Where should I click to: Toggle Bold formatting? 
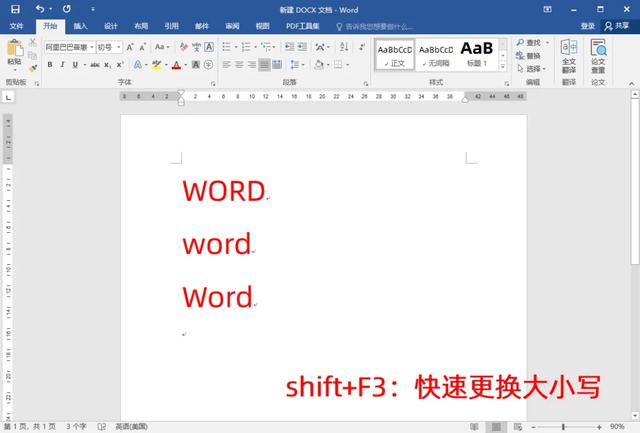[50, 65]
